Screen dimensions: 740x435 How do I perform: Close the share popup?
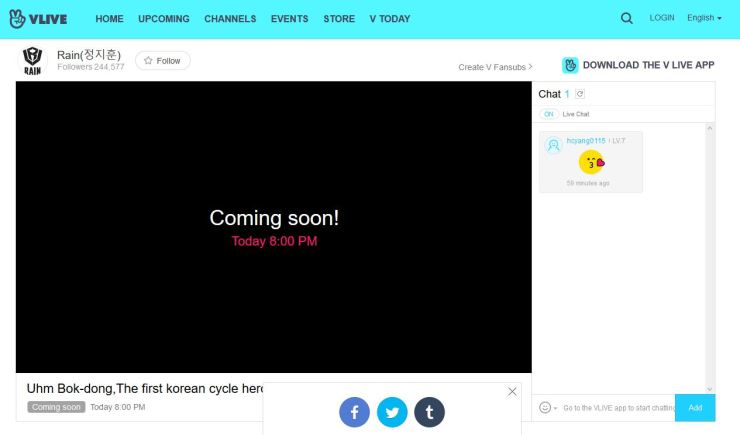[x=512, y=391]
